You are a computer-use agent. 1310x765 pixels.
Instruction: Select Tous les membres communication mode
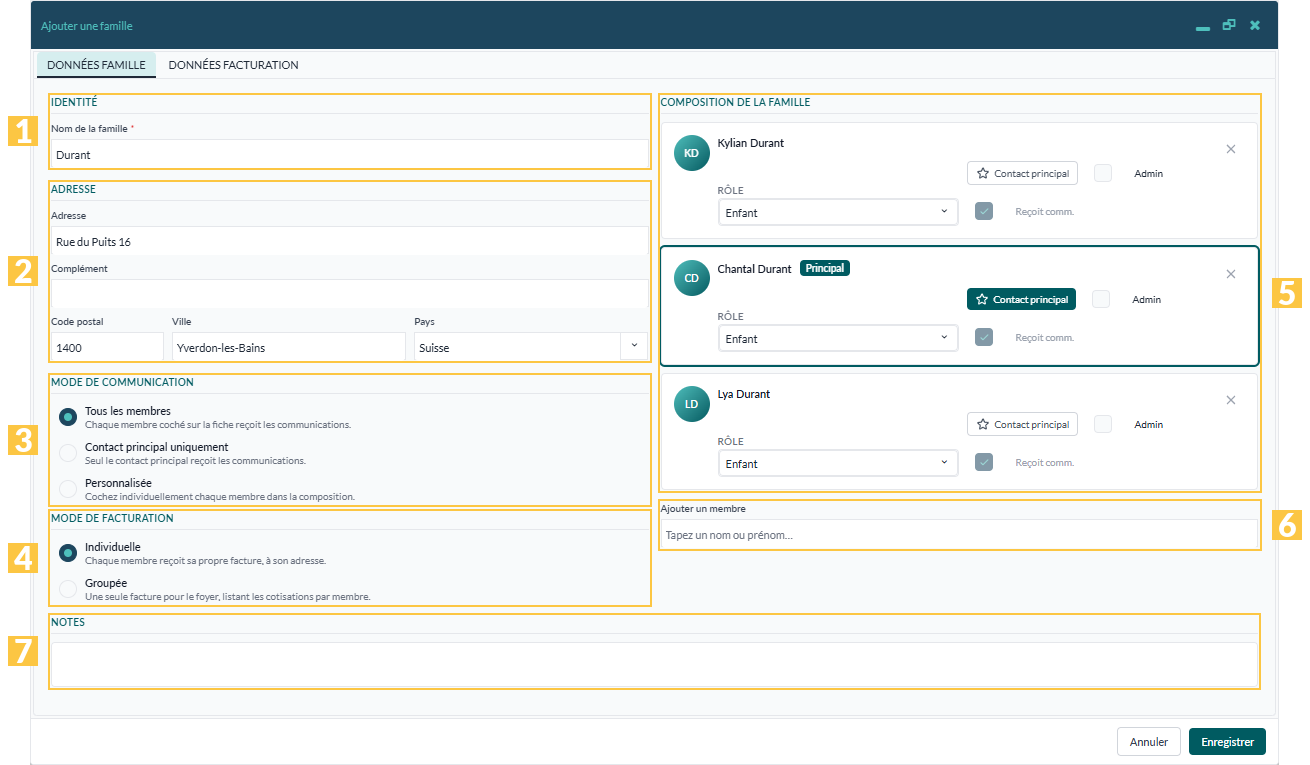tap(68, 417)
